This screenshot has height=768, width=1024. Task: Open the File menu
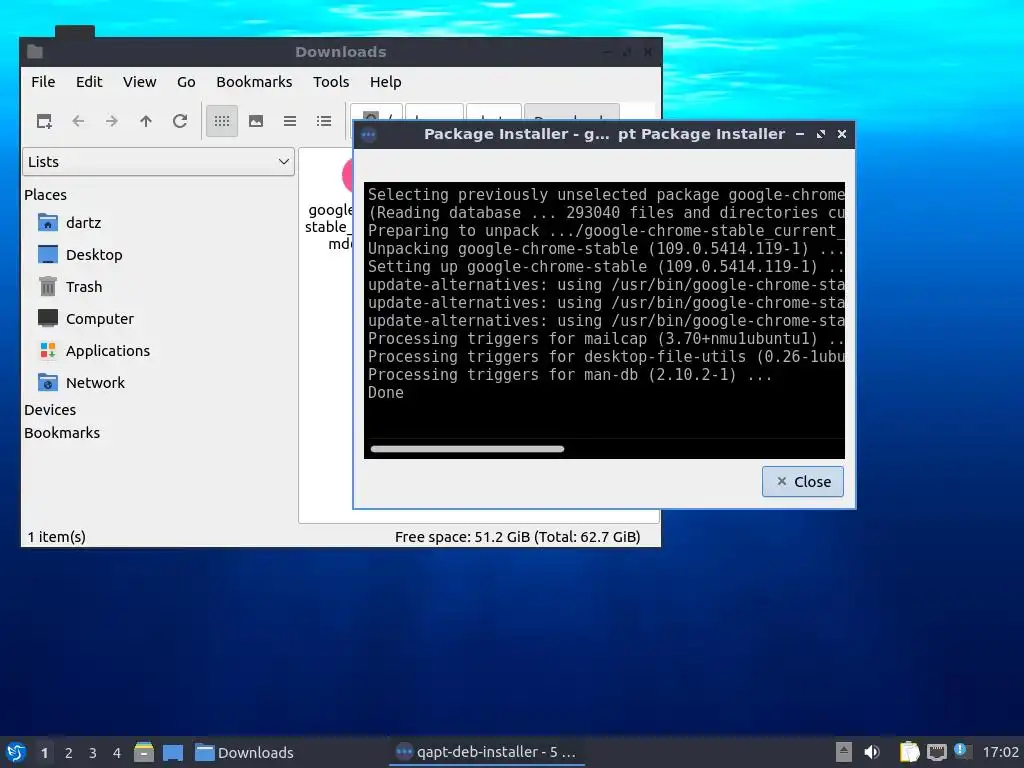(x=43, y=82)
